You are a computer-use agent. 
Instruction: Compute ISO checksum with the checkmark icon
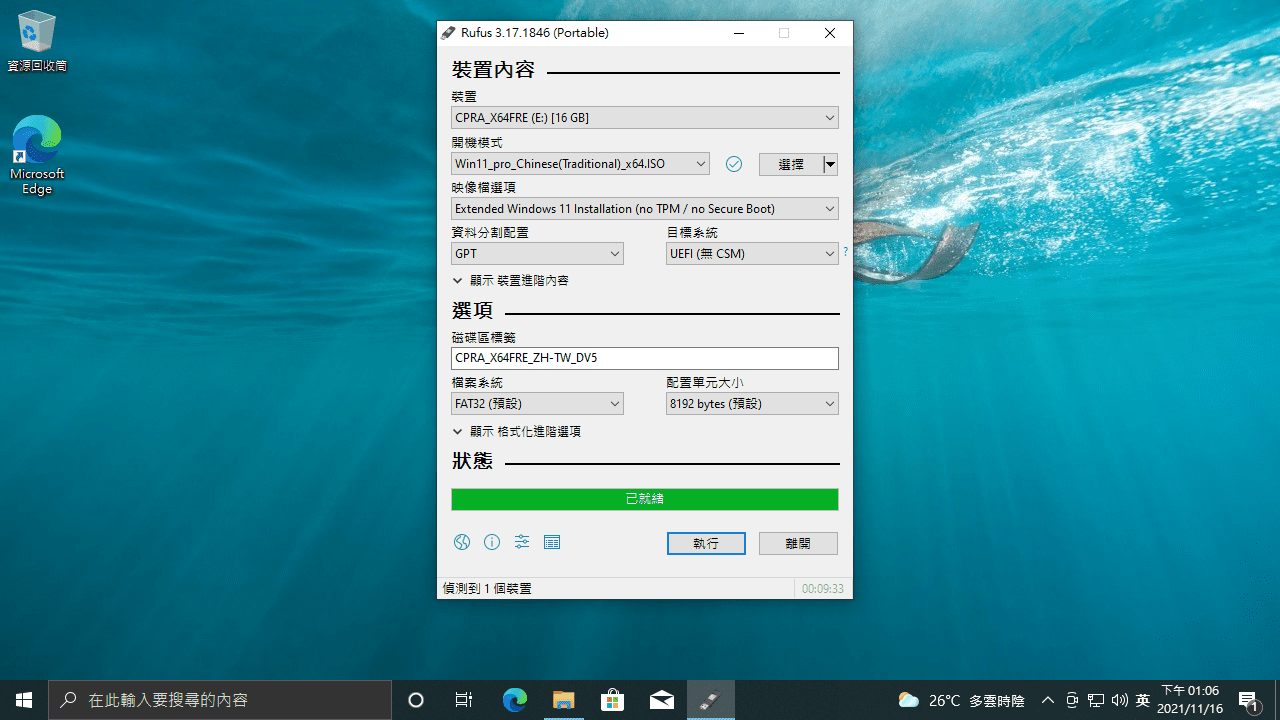tap(733, 163)
